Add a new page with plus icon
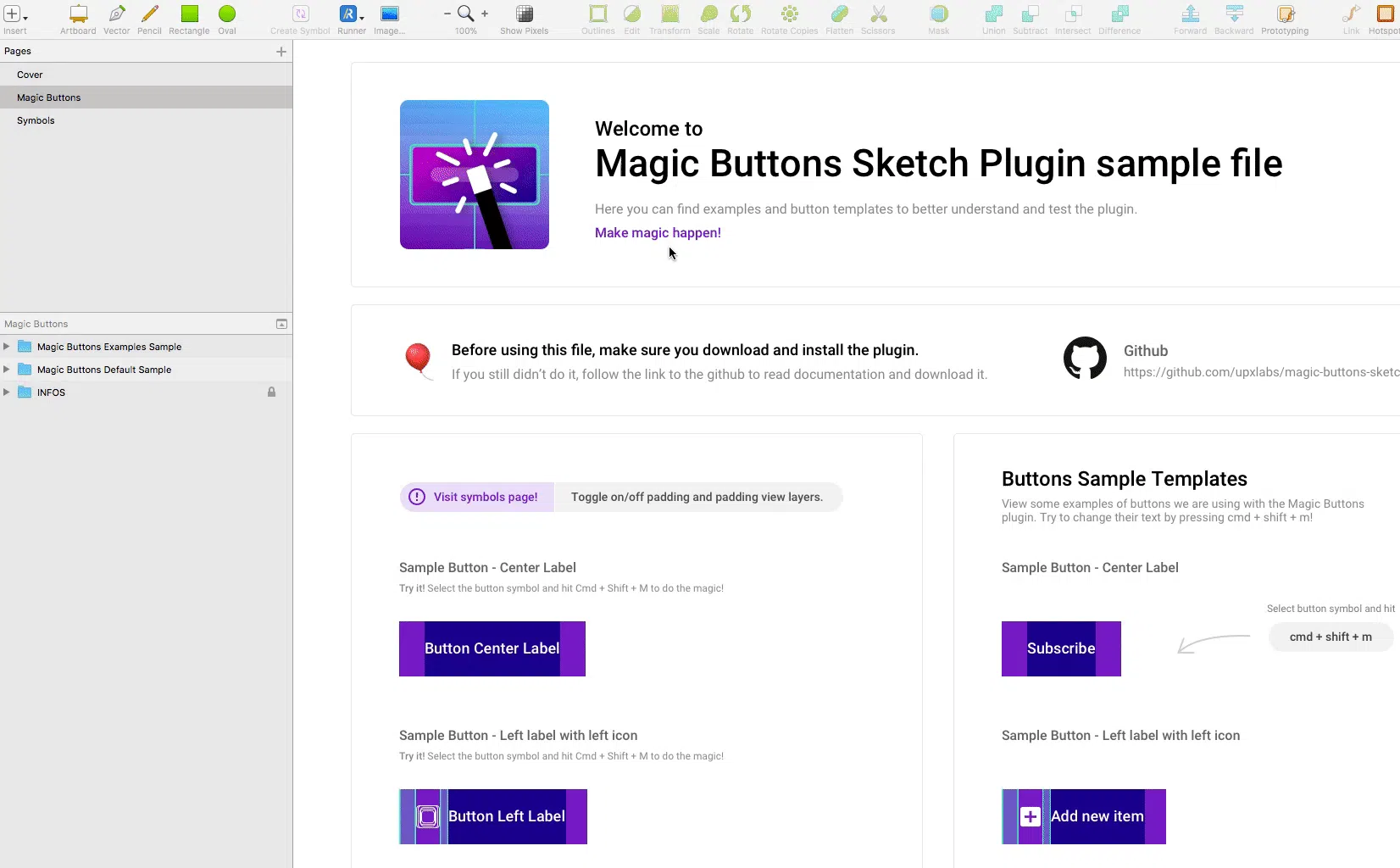This screenshot has height=868, width=1400. click(281, 52)
